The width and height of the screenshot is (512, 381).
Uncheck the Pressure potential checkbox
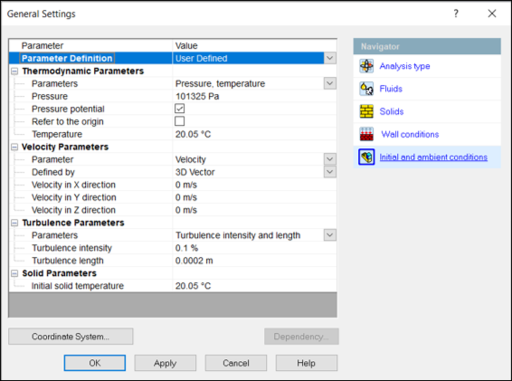pyautogui.click(x=180, y=109)
